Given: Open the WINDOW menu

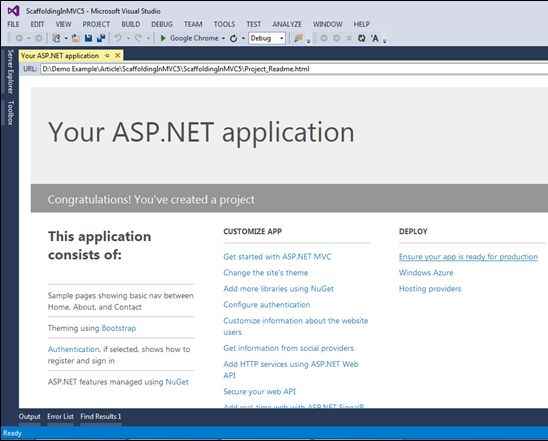Looking at the screenshot, I should [327, 24].
